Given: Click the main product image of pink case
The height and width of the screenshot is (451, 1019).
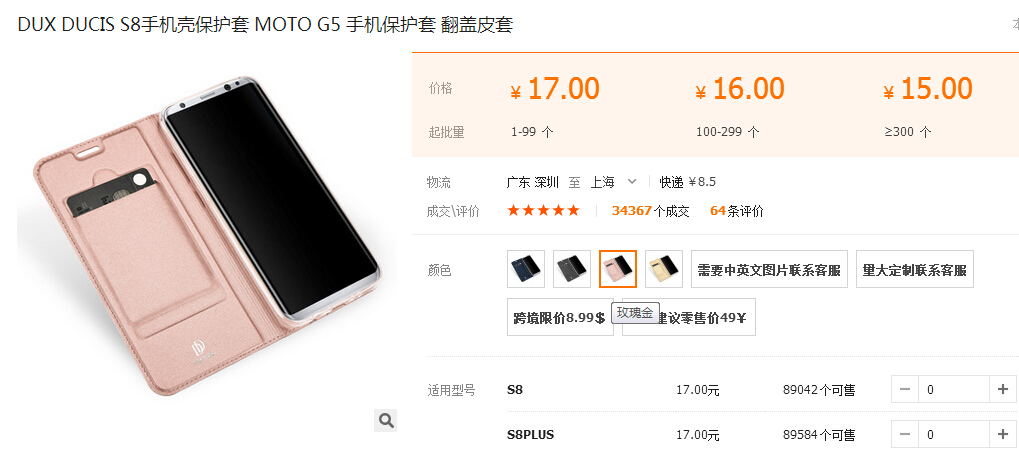Looking at the screenshot, I should [x=207, y=237].
